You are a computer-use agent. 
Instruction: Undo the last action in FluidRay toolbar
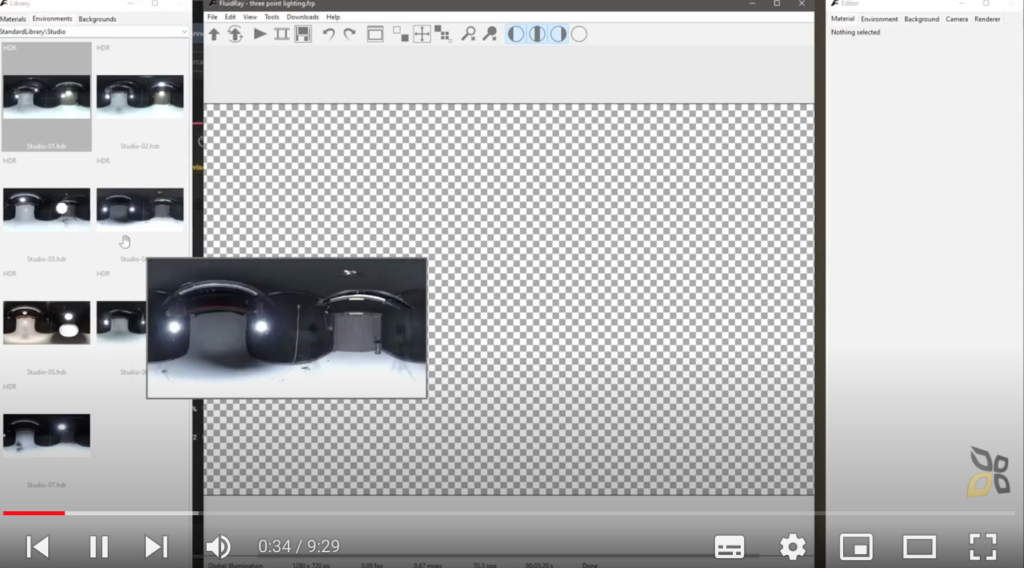pos(328,34)
